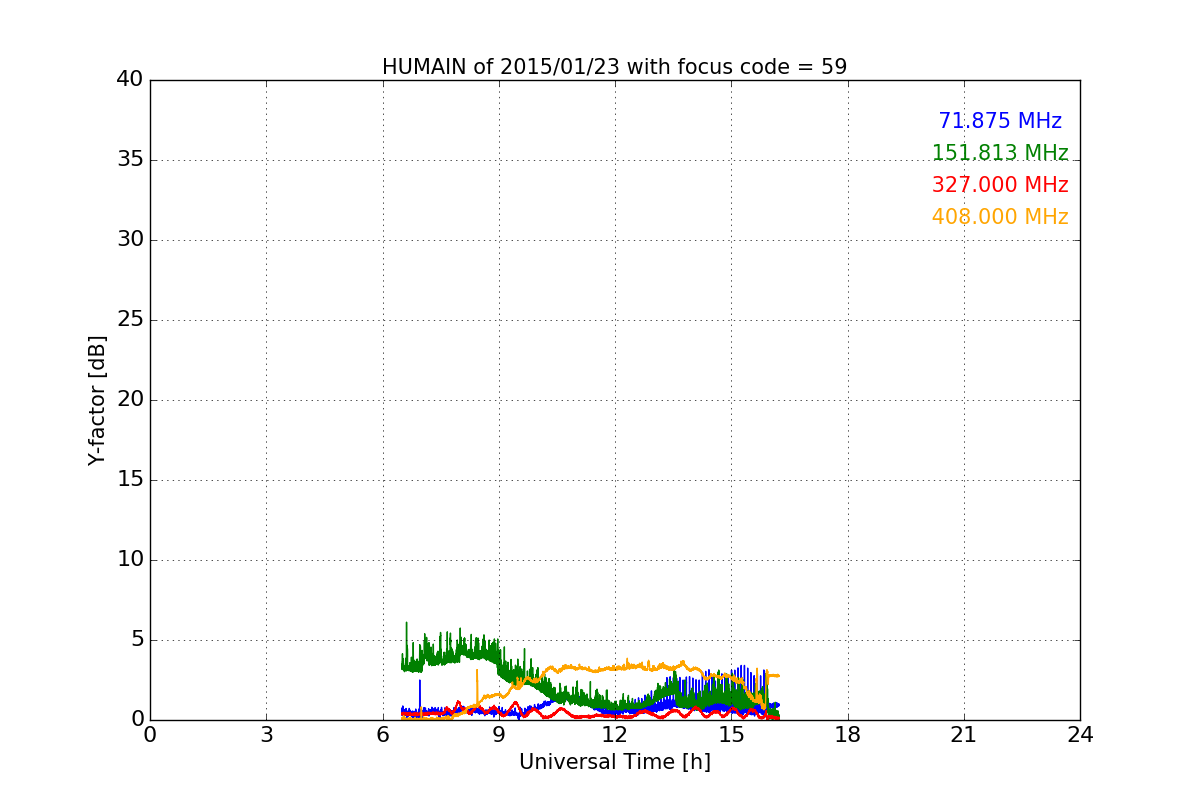The image size is (1200, 800).
Task: Click the Universal Time [h] axis label
Action: [614, 762]
